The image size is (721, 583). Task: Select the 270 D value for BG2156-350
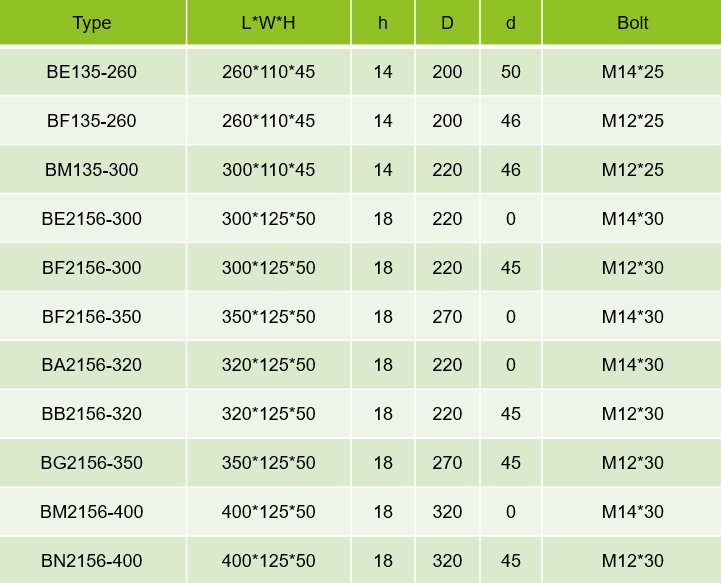click(447, 463)
